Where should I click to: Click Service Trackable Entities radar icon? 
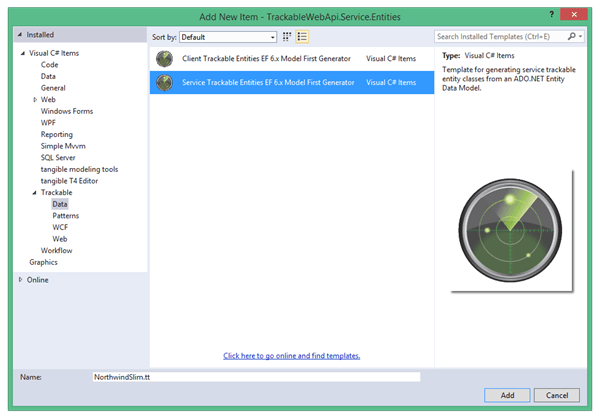click(x=165, y=83)
